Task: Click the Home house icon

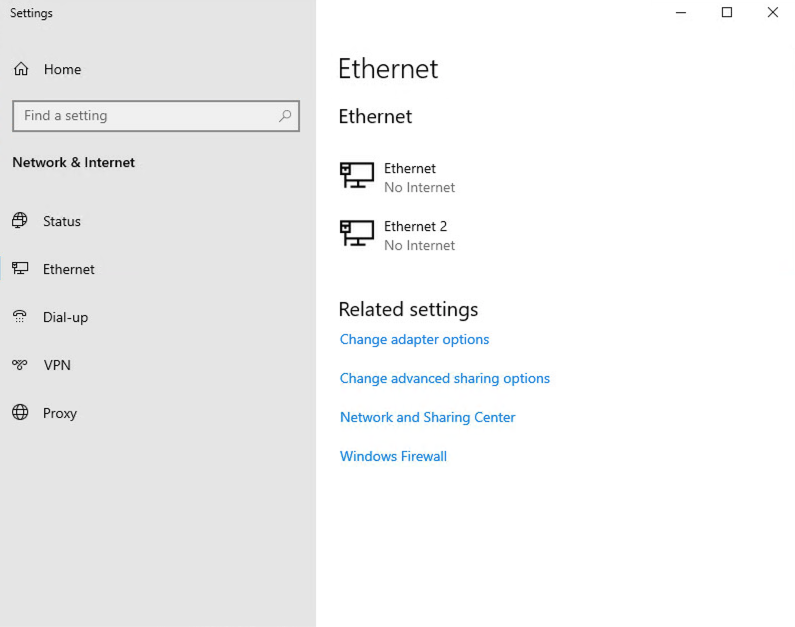Action: [21, 68]
